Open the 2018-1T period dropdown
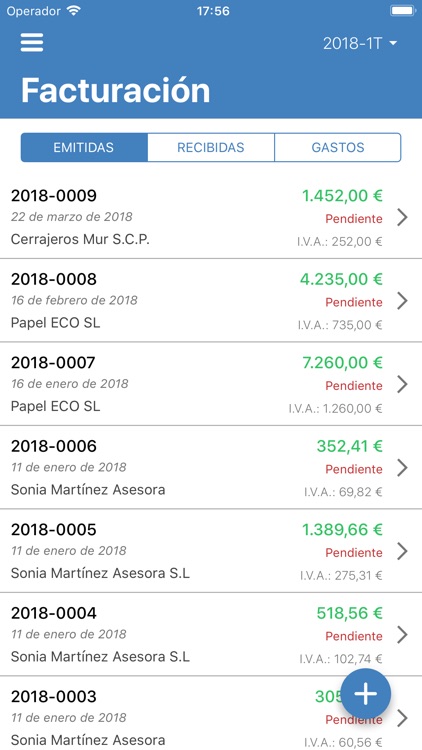 click(360, 44)
